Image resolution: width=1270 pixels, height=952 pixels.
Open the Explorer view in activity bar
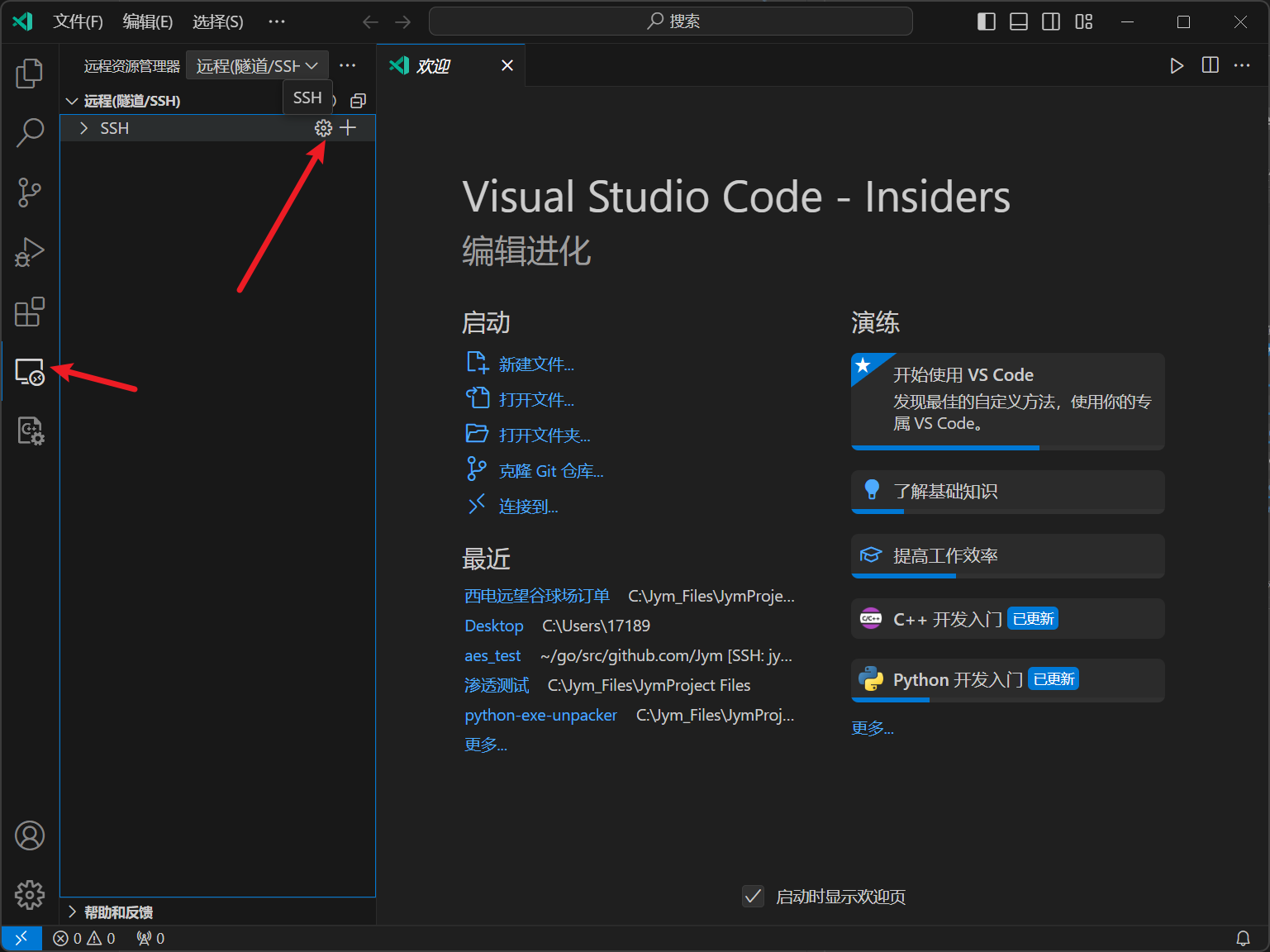point(30,73)
